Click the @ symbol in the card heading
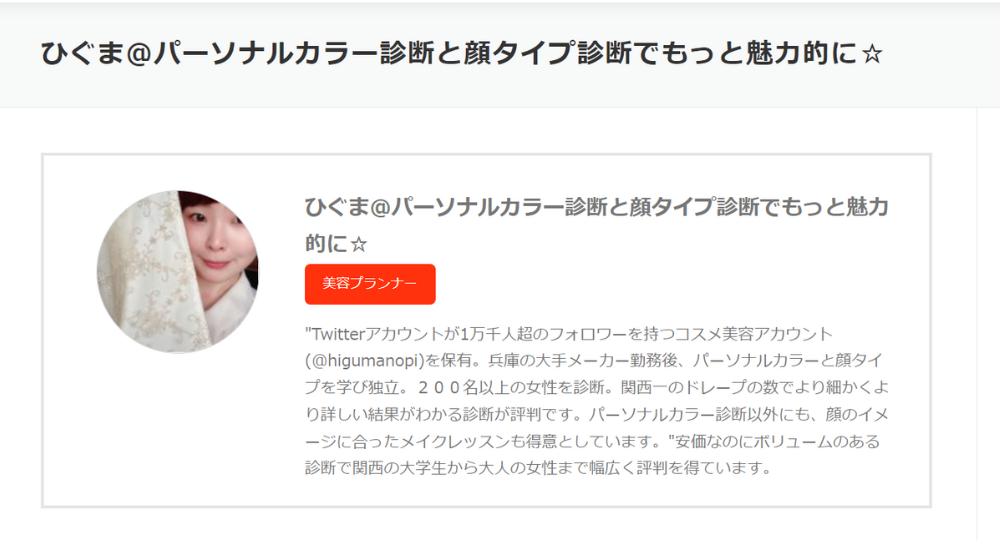 380,207
